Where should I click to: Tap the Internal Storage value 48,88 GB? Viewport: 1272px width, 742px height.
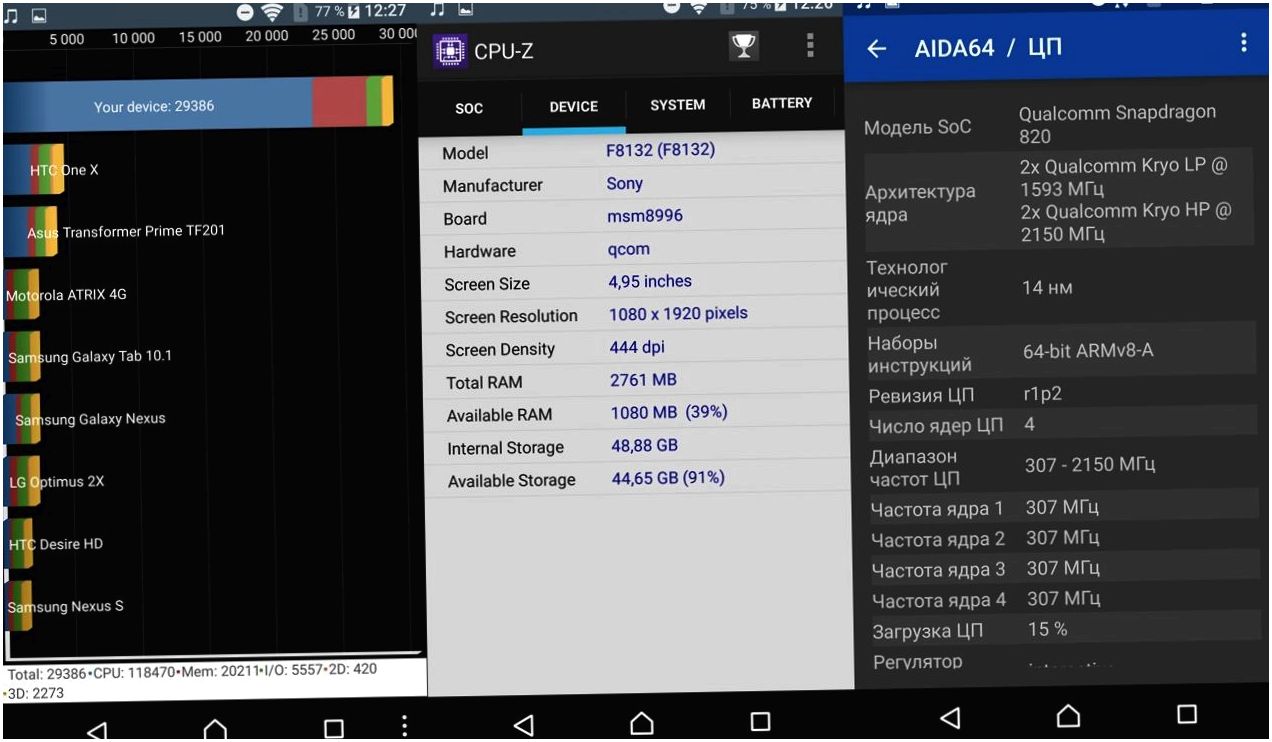pyautogui.click(x=645, y=445)
